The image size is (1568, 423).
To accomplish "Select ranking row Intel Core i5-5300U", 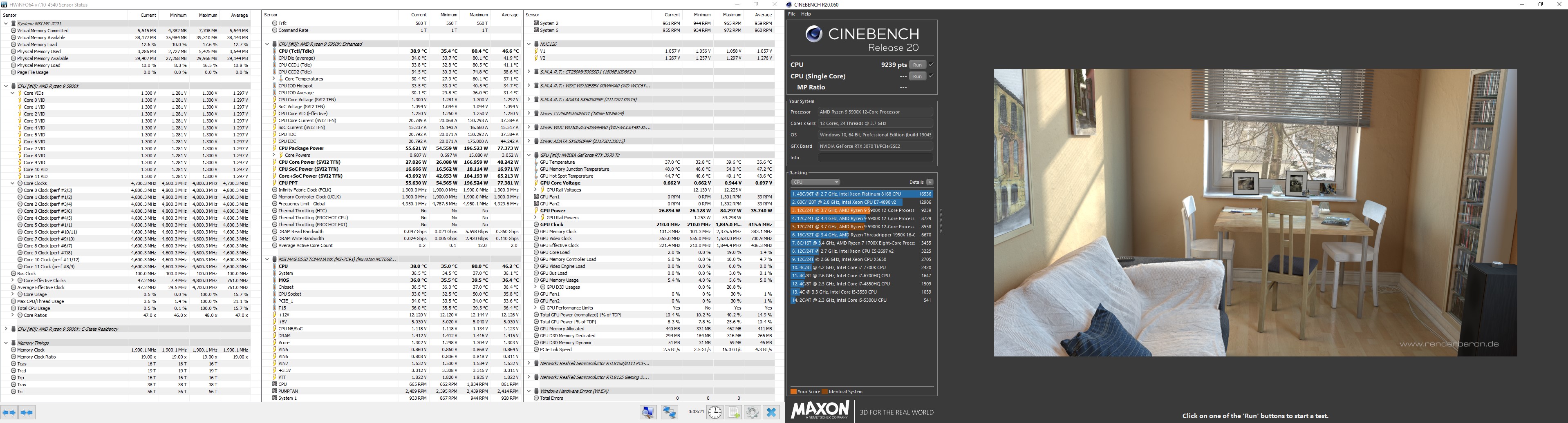I will click(861, 300).
